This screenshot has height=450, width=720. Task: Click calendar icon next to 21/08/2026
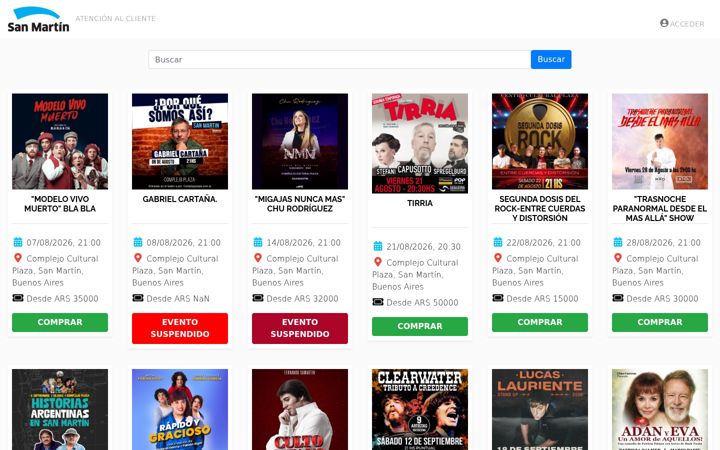coord(378,246)
